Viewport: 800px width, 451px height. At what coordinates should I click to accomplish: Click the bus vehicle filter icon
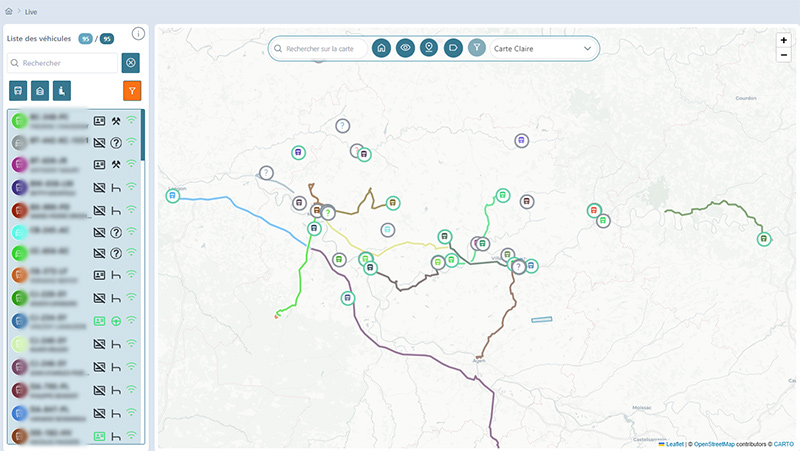18,91
